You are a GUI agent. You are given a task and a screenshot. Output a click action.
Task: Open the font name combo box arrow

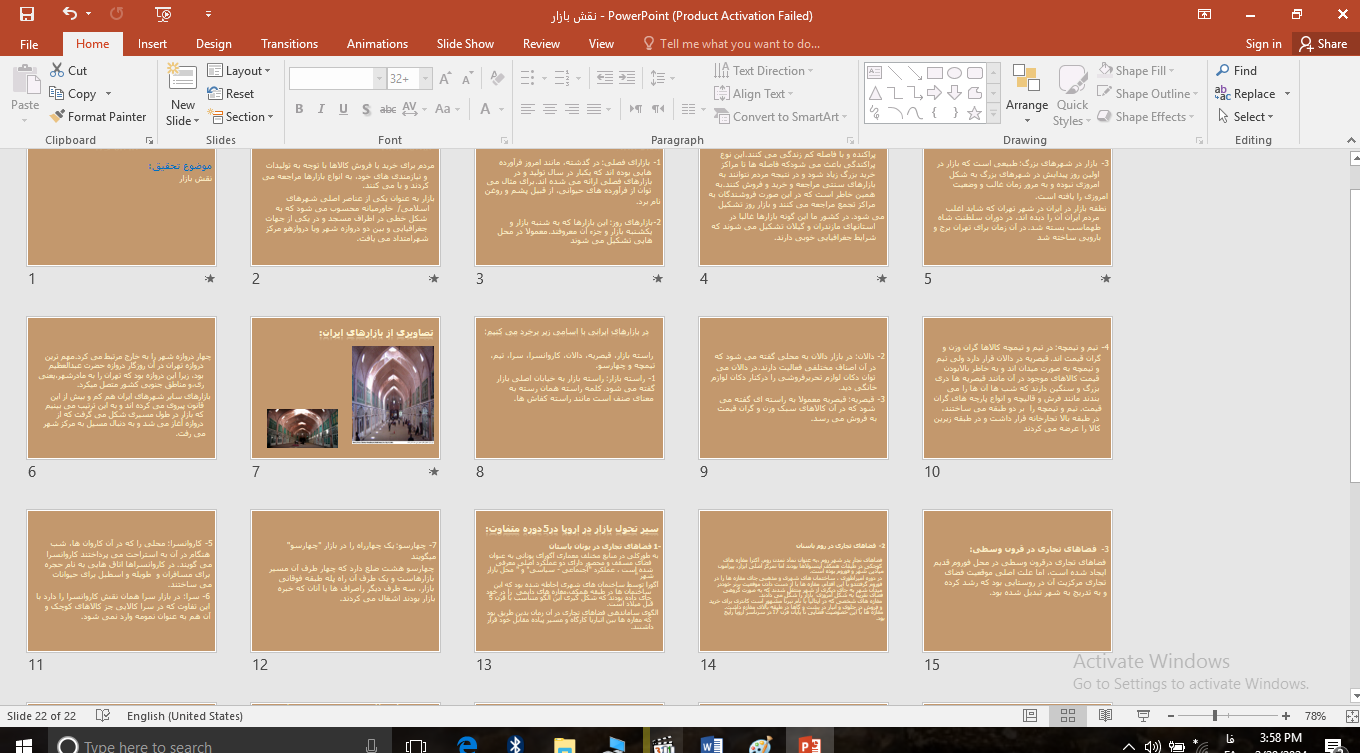click(379, 79)
